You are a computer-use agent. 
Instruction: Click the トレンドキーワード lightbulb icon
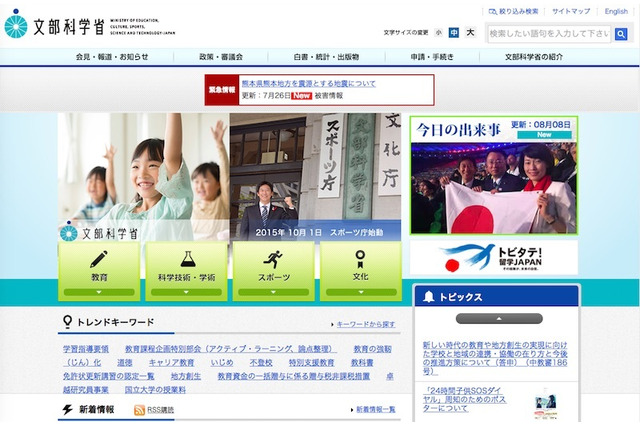[x=67, y=322]
